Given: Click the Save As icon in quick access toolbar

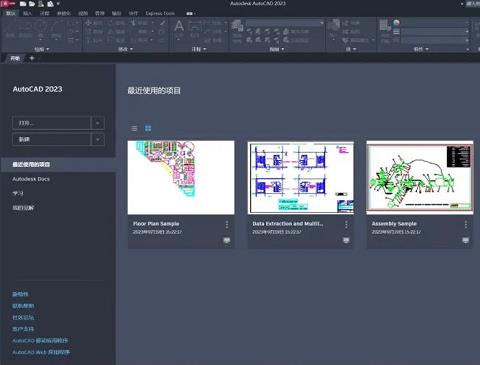Looking at the screenshot, I should (x=50, y=4).
